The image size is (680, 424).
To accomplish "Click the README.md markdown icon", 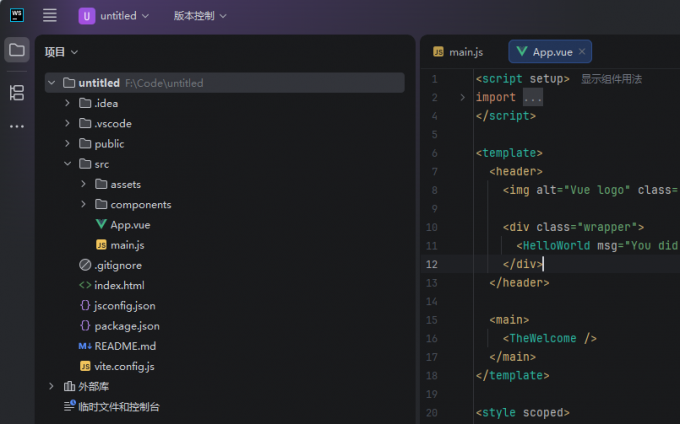I will [x=85, y=346].
